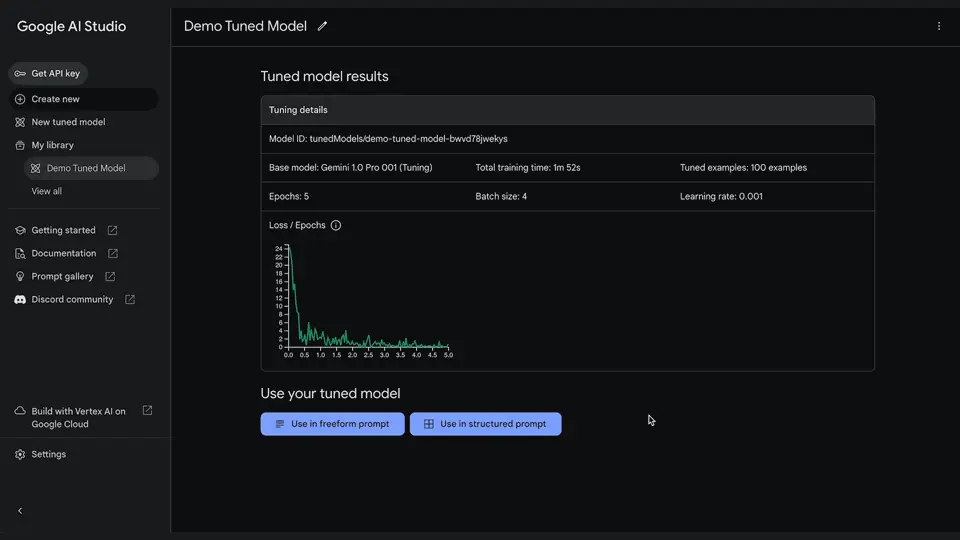Click the loss curve chart
The height and width of the screenshot is (540, 960).
[x=364, y=301]
